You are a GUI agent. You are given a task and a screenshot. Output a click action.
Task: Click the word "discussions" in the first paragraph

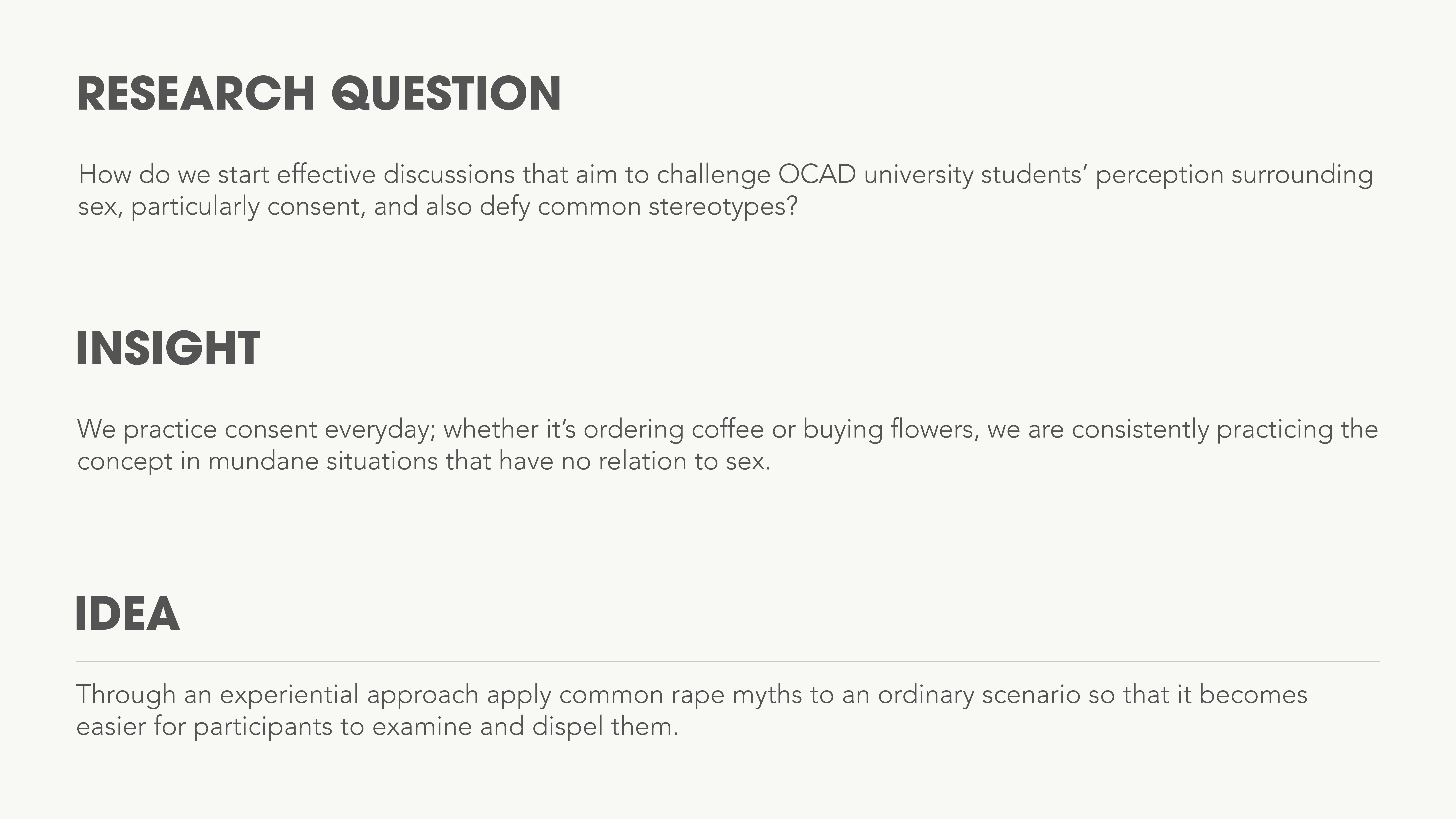pyautogui.click(x=449, y=174)
